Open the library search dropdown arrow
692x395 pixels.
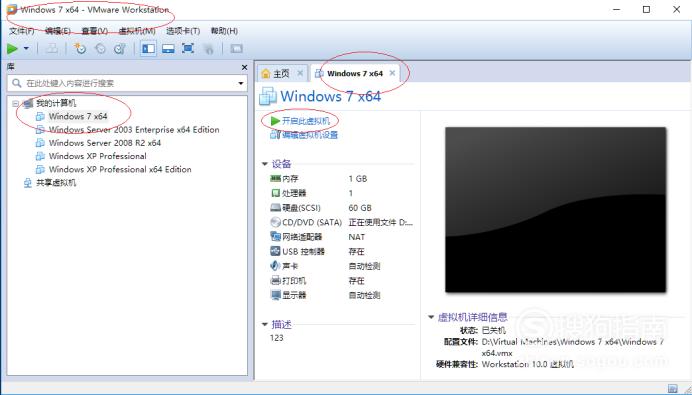click(x=241, y=83)
